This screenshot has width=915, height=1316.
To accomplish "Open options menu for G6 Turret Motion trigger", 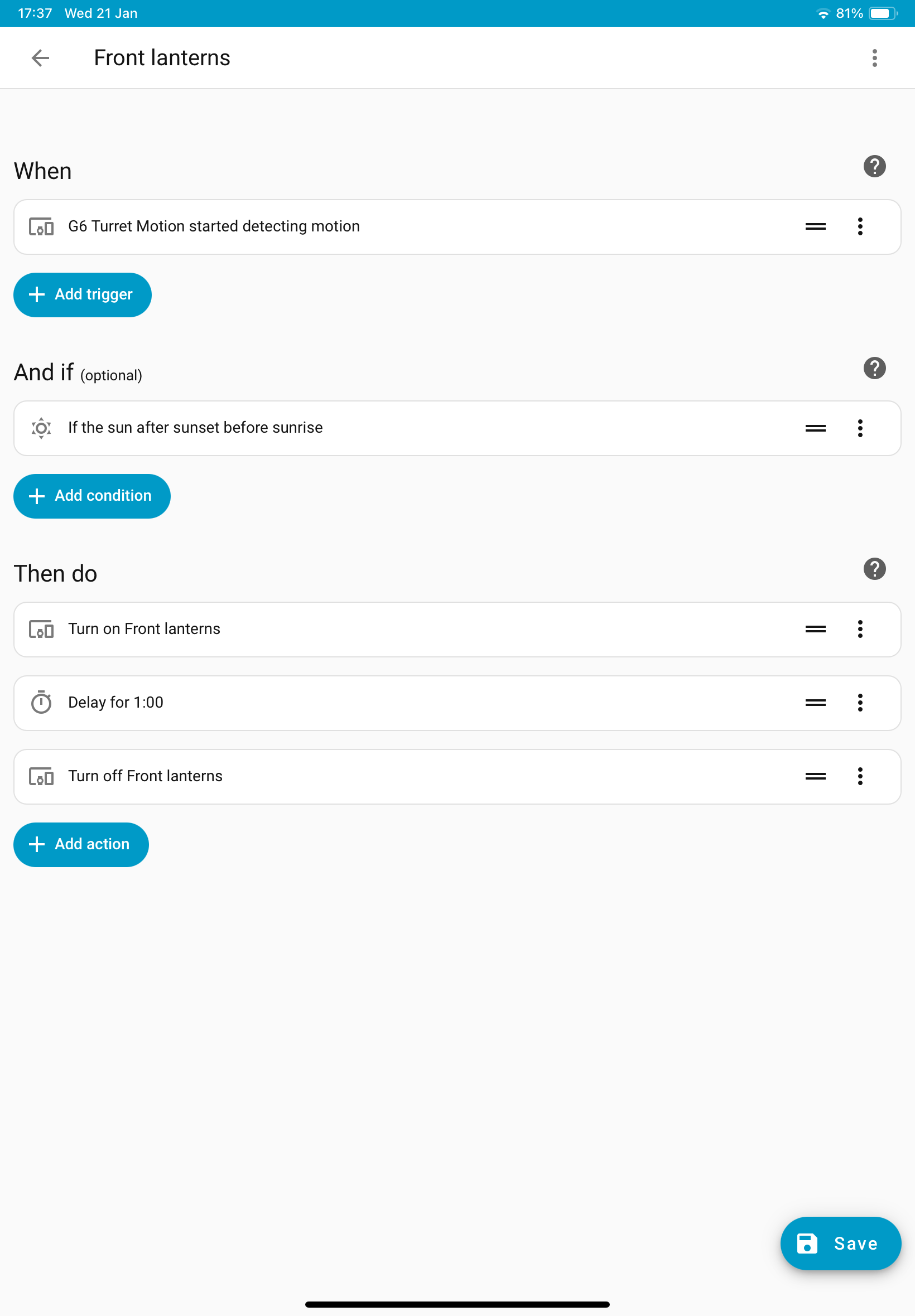I will 860,227.
